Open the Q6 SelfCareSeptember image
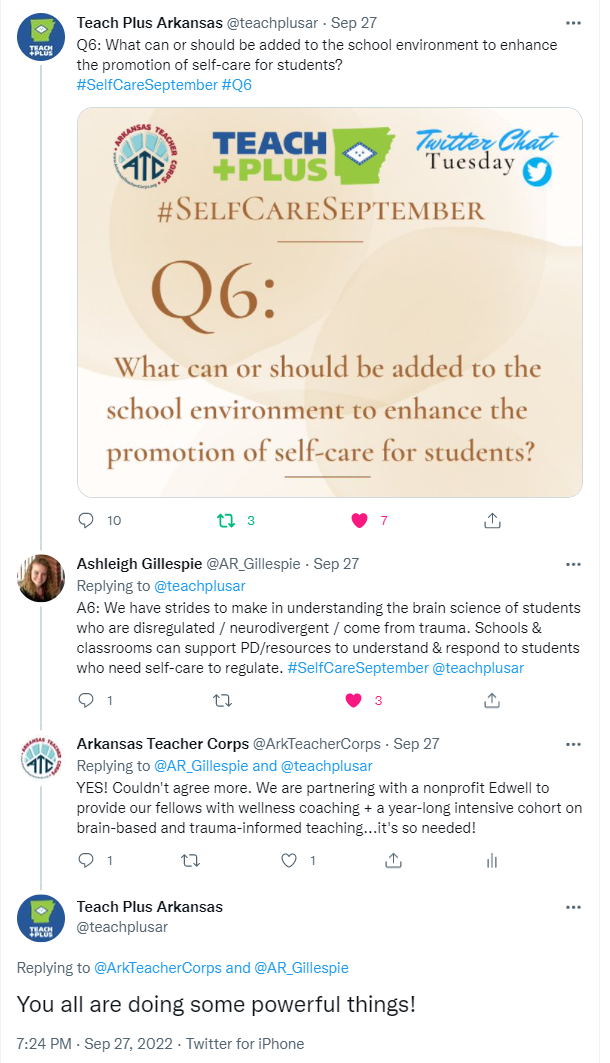The width and height of the screenshot is (610, 1063). pos(330,302)
